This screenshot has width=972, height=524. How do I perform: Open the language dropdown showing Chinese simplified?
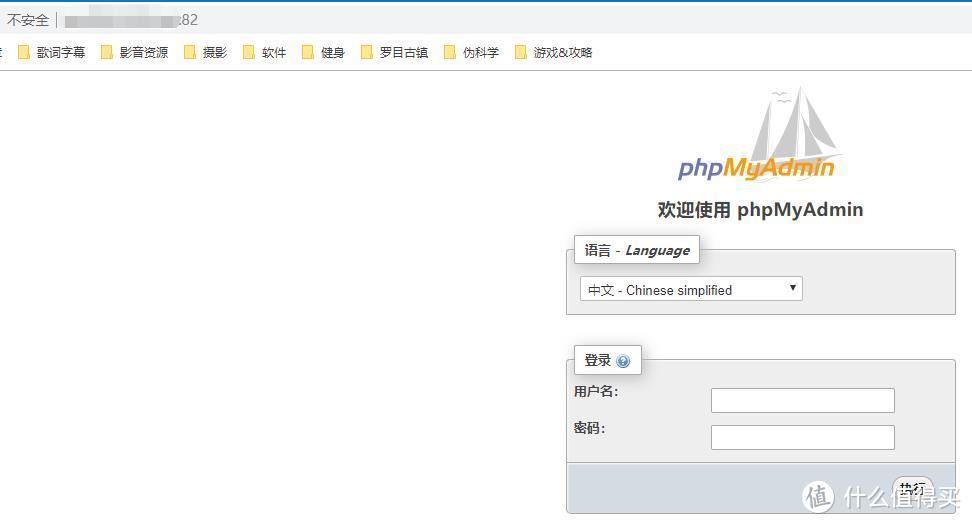pyautogui.click(x=691, y=289)
